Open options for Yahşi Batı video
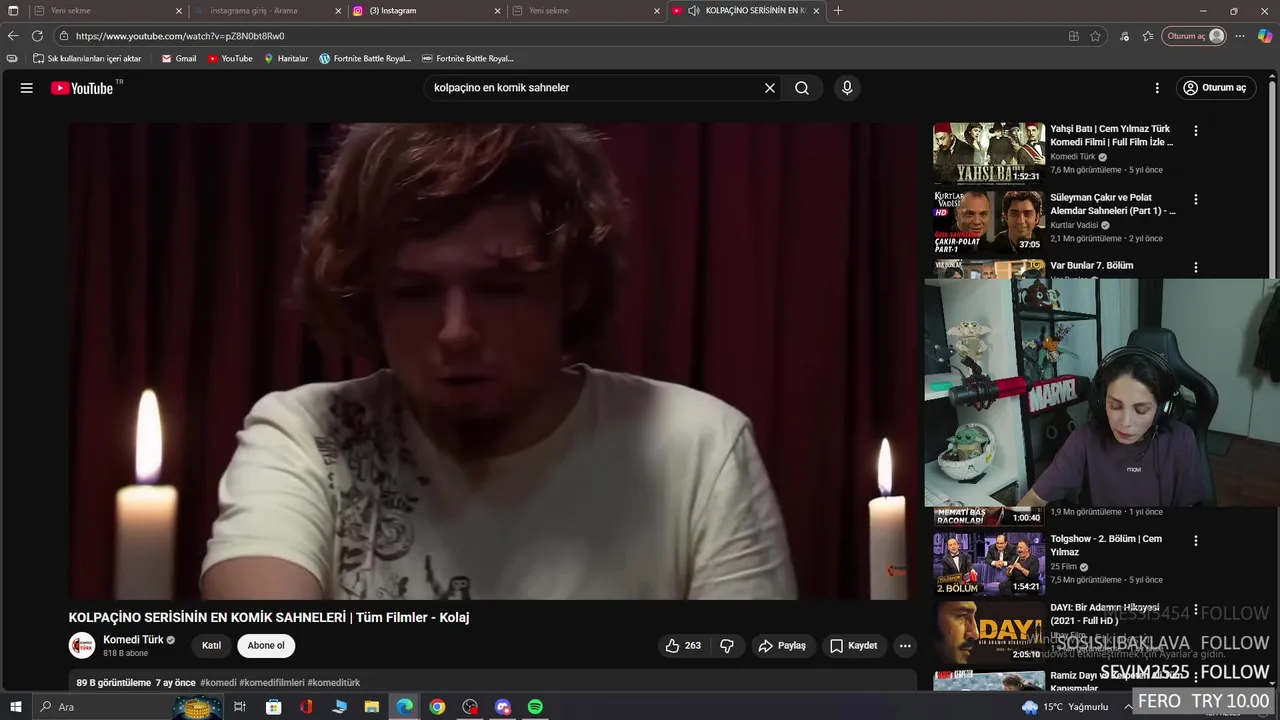Viewport: 1280px width, 720px height. coord(1195,130)
